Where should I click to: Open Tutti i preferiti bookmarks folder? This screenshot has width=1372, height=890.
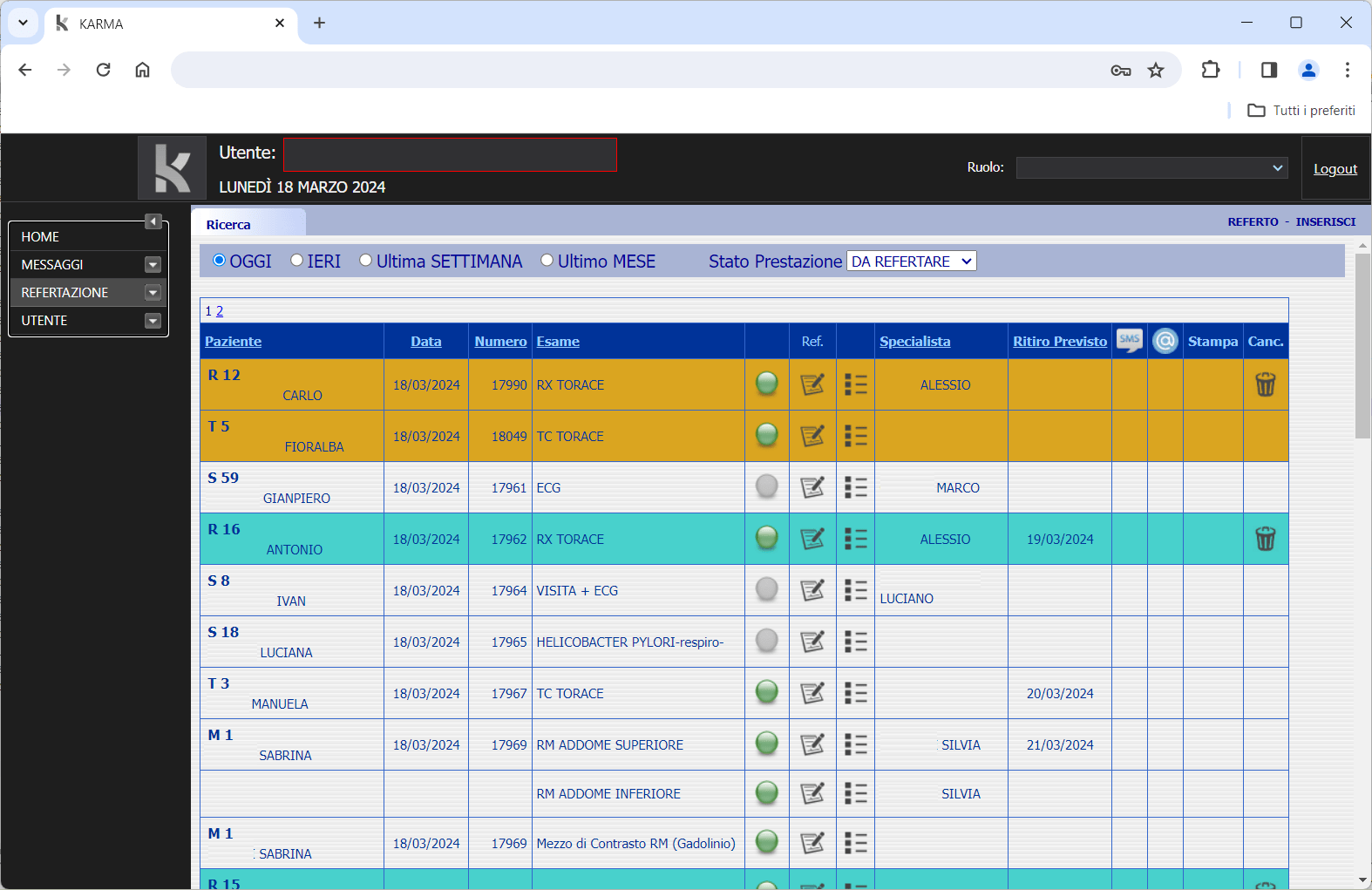tap(1301, 111)
